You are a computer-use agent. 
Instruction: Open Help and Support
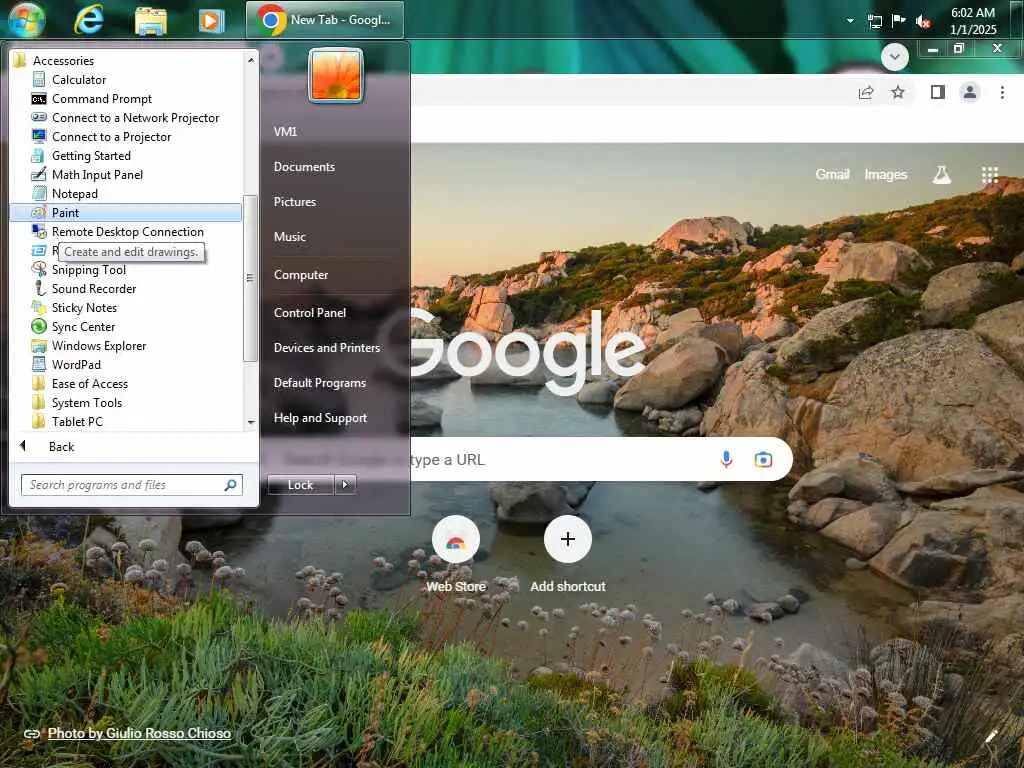320,418
